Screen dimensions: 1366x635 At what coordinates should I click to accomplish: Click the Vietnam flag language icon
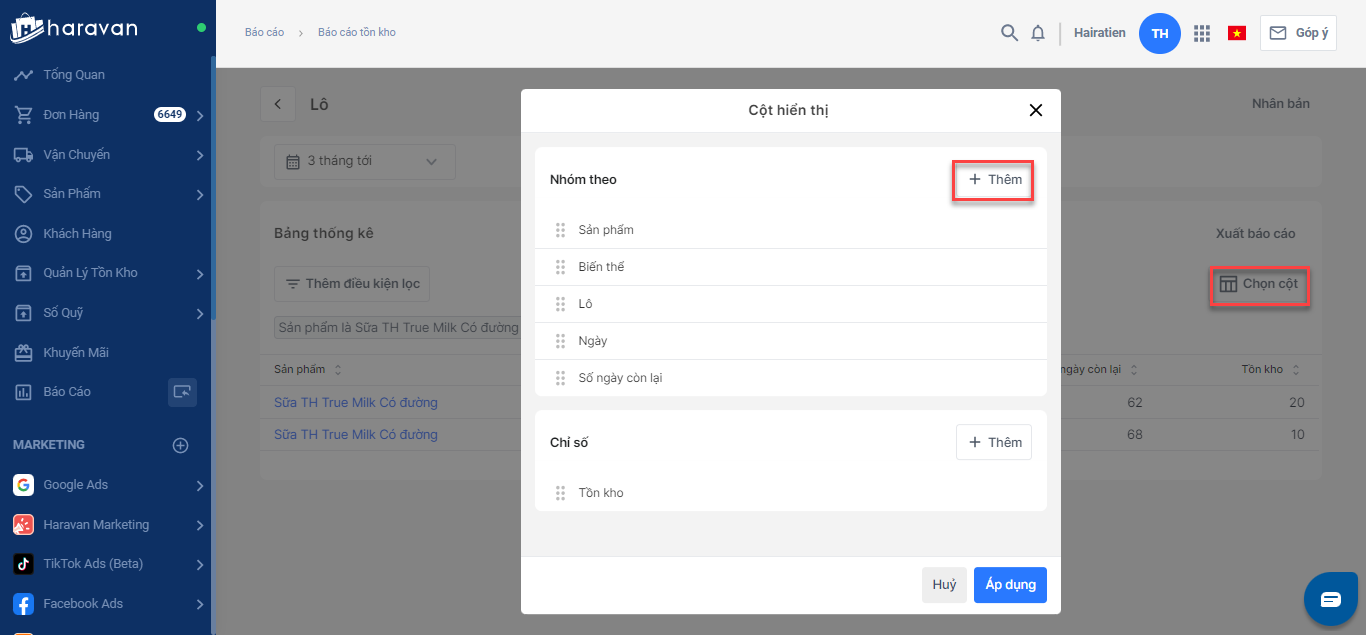tap(1237, 33)
